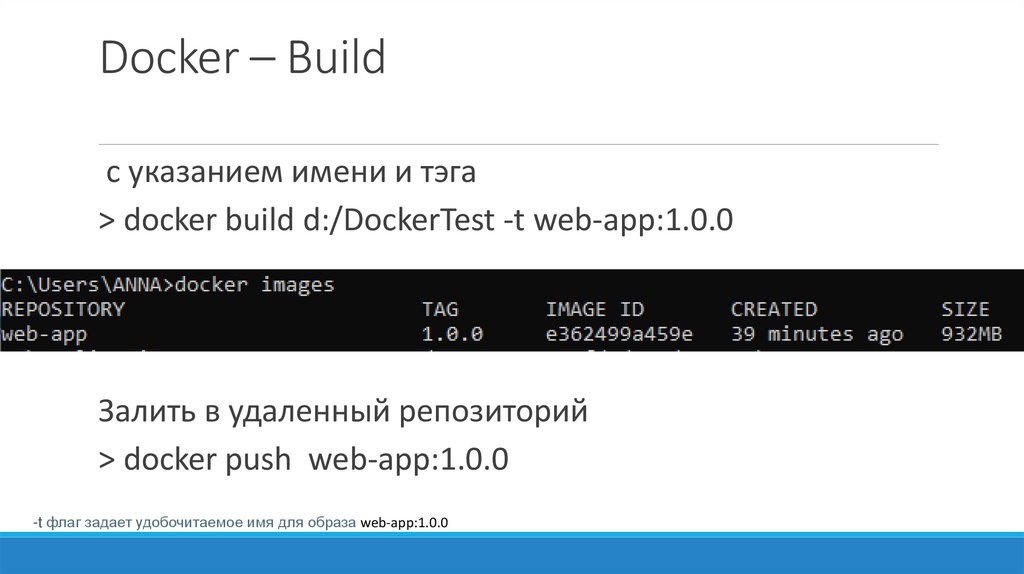This screenshot has width=1024, height=574.
Task: Click the text "с указанием имени и тэга"
Action: (x=291, y=173)
